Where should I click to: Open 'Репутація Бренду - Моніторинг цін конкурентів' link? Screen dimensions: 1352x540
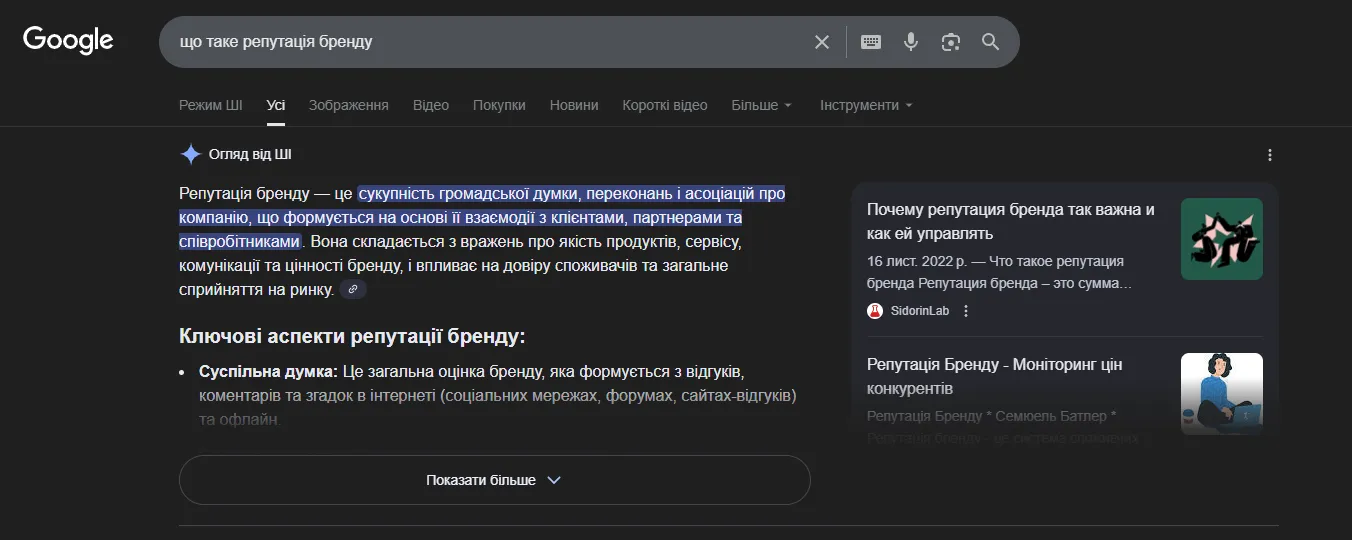(995, 376)
